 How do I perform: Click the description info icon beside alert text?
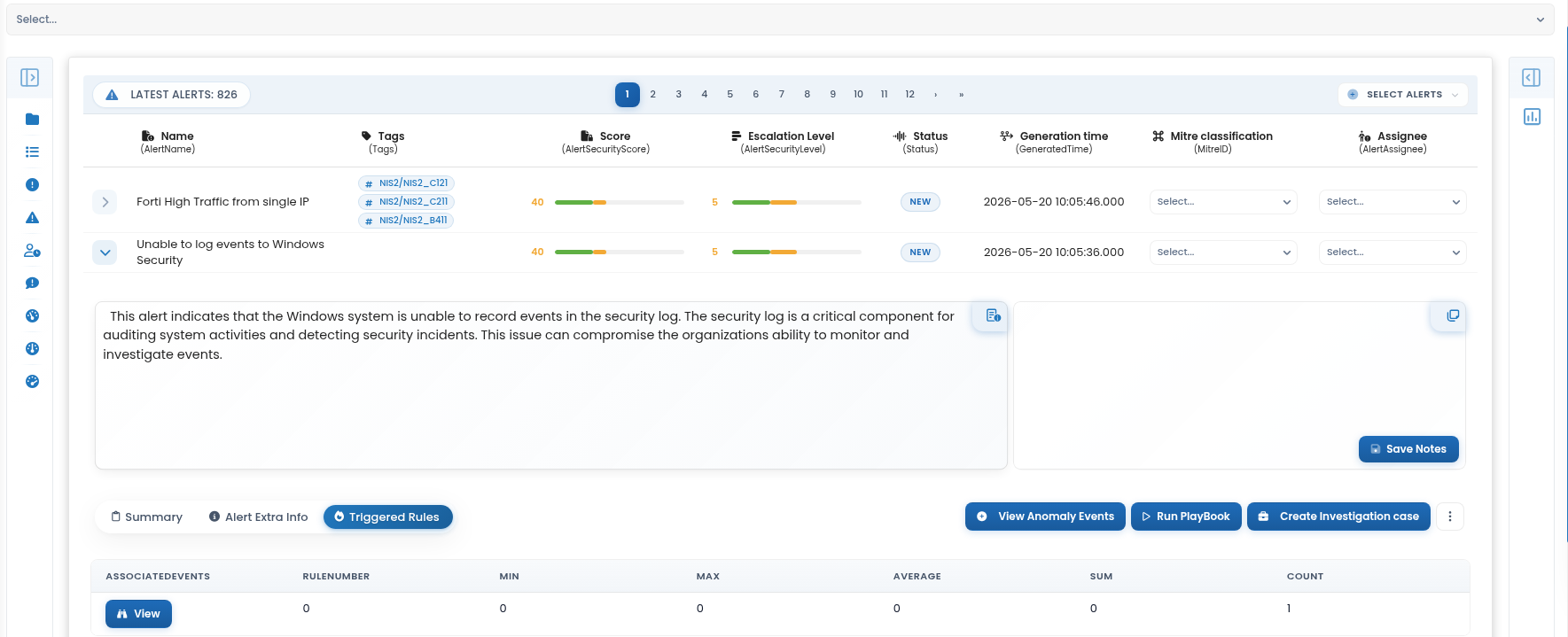click(993, 315)
